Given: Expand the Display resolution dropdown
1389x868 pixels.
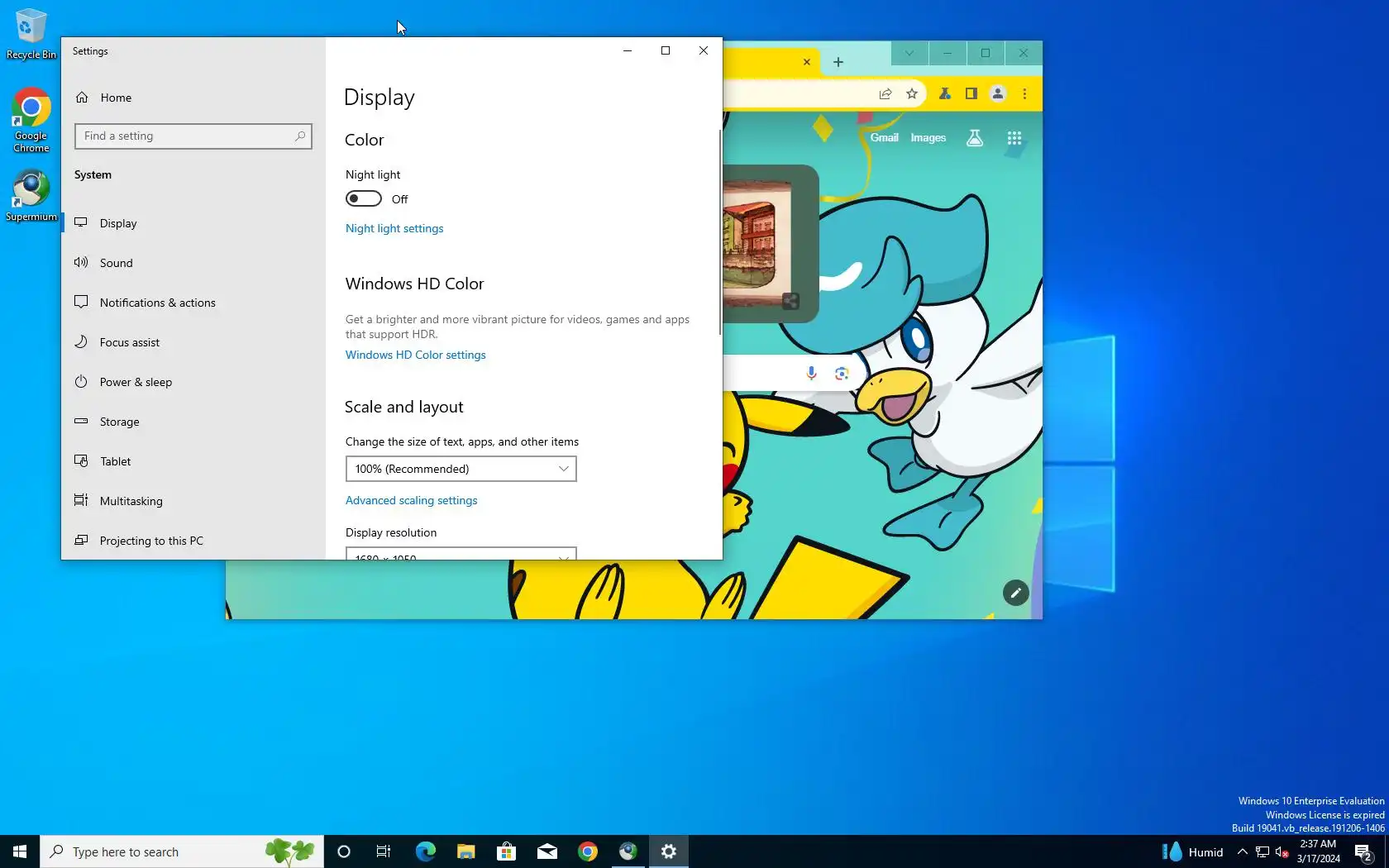Looking at the screenshot, I should point(461,553).
